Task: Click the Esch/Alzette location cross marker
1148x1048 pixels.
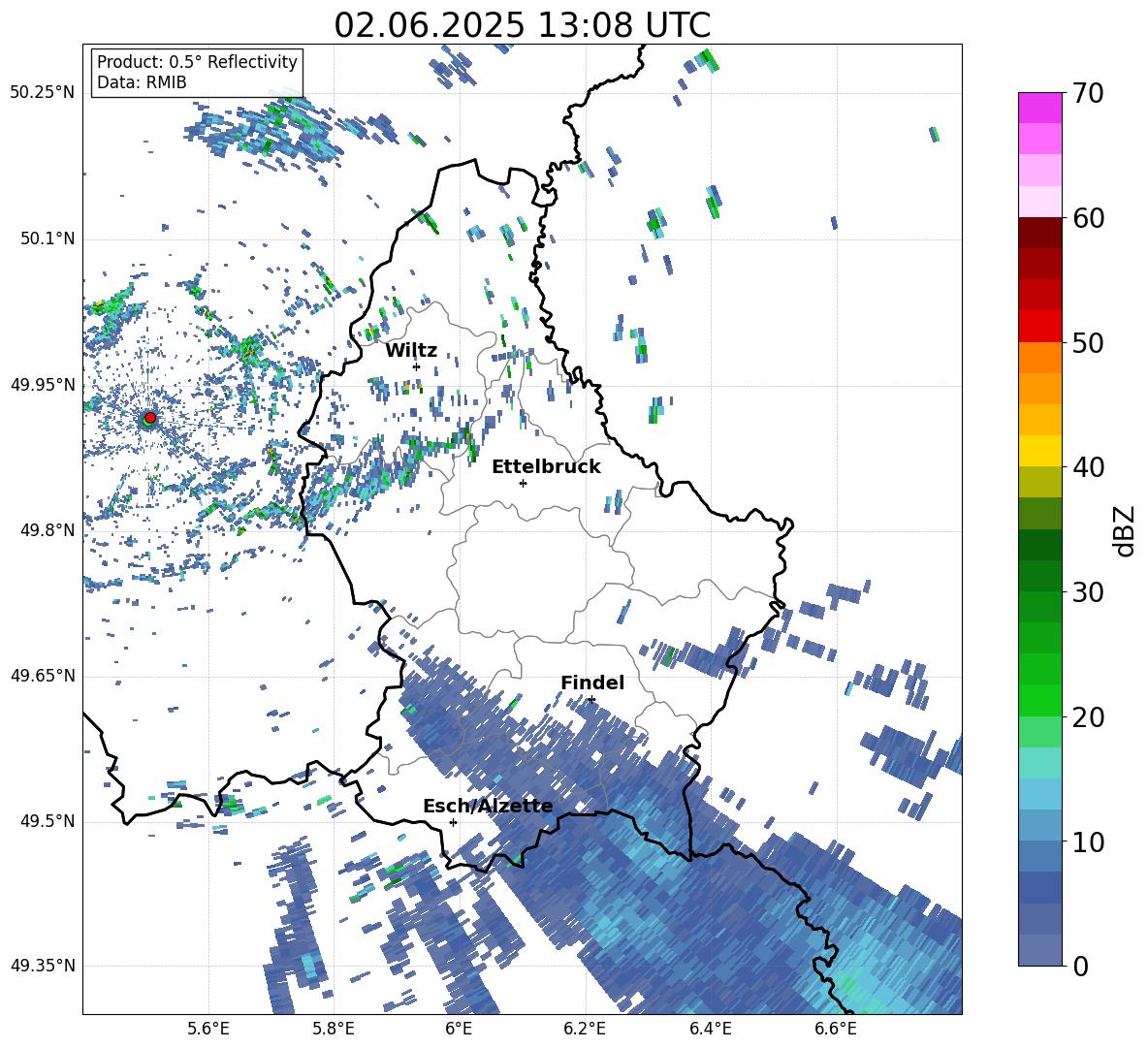Action: [453, 822]
